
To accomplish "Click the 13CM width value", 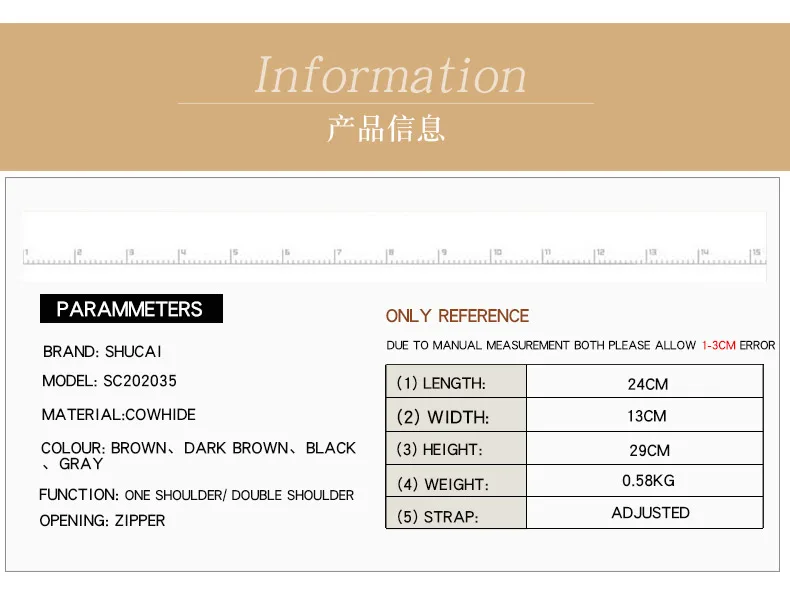I will coord(648,416).
